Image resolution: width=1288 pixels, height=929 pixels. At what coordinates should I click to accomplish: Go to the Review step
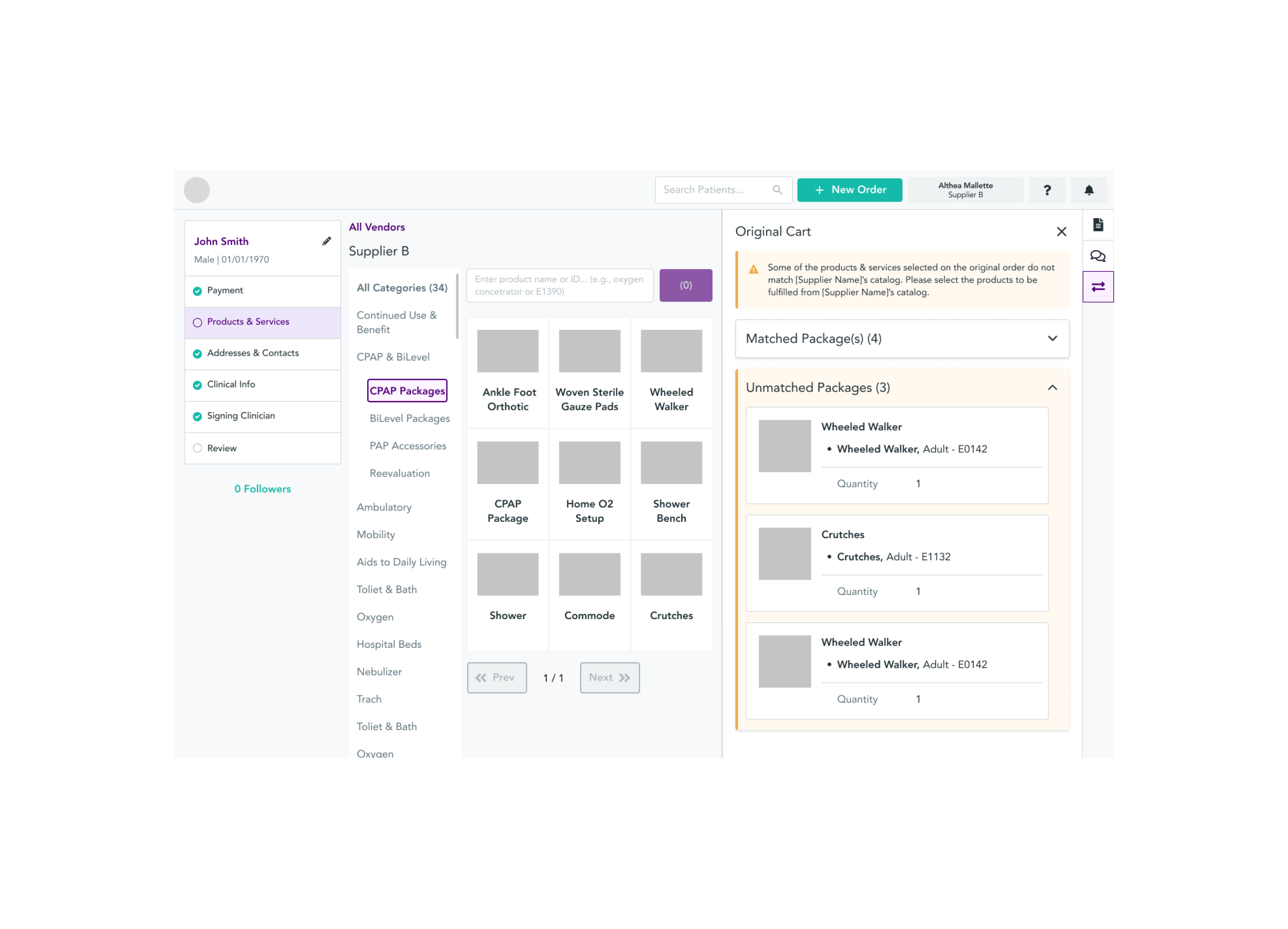pos(263,449)
